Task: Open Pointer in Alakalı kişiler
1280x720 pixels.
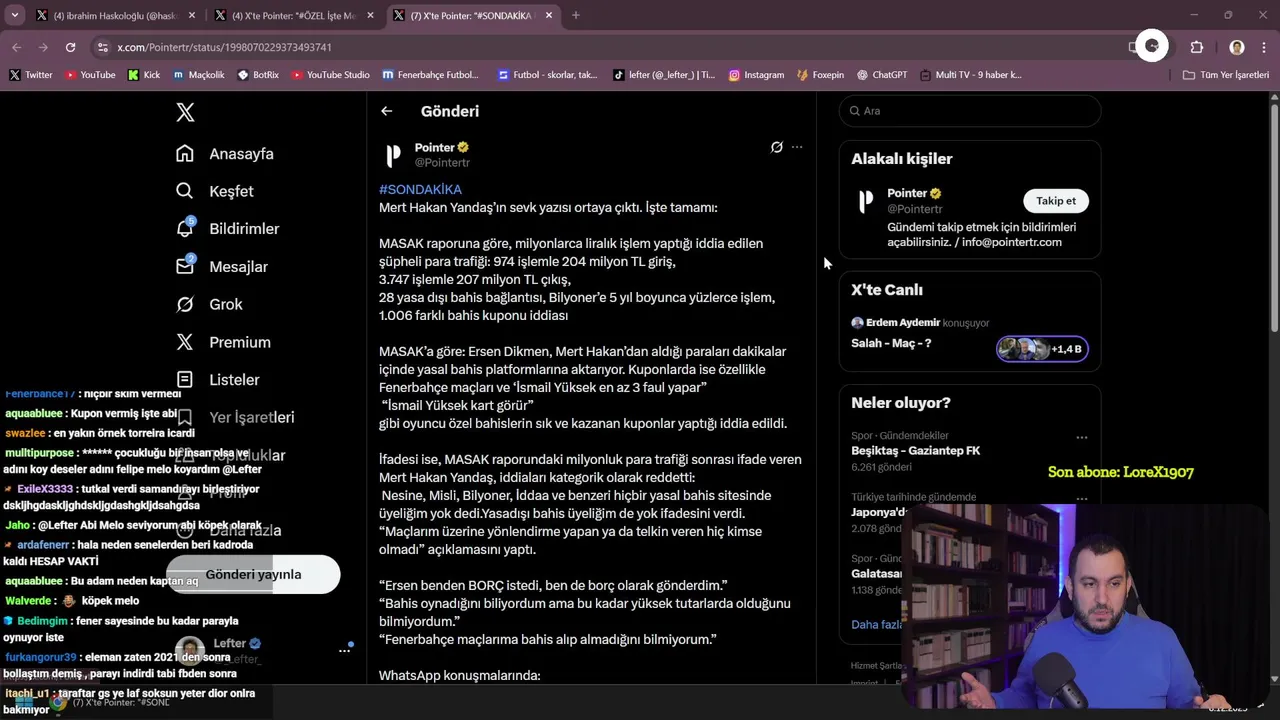Action: tap(906, 193)
